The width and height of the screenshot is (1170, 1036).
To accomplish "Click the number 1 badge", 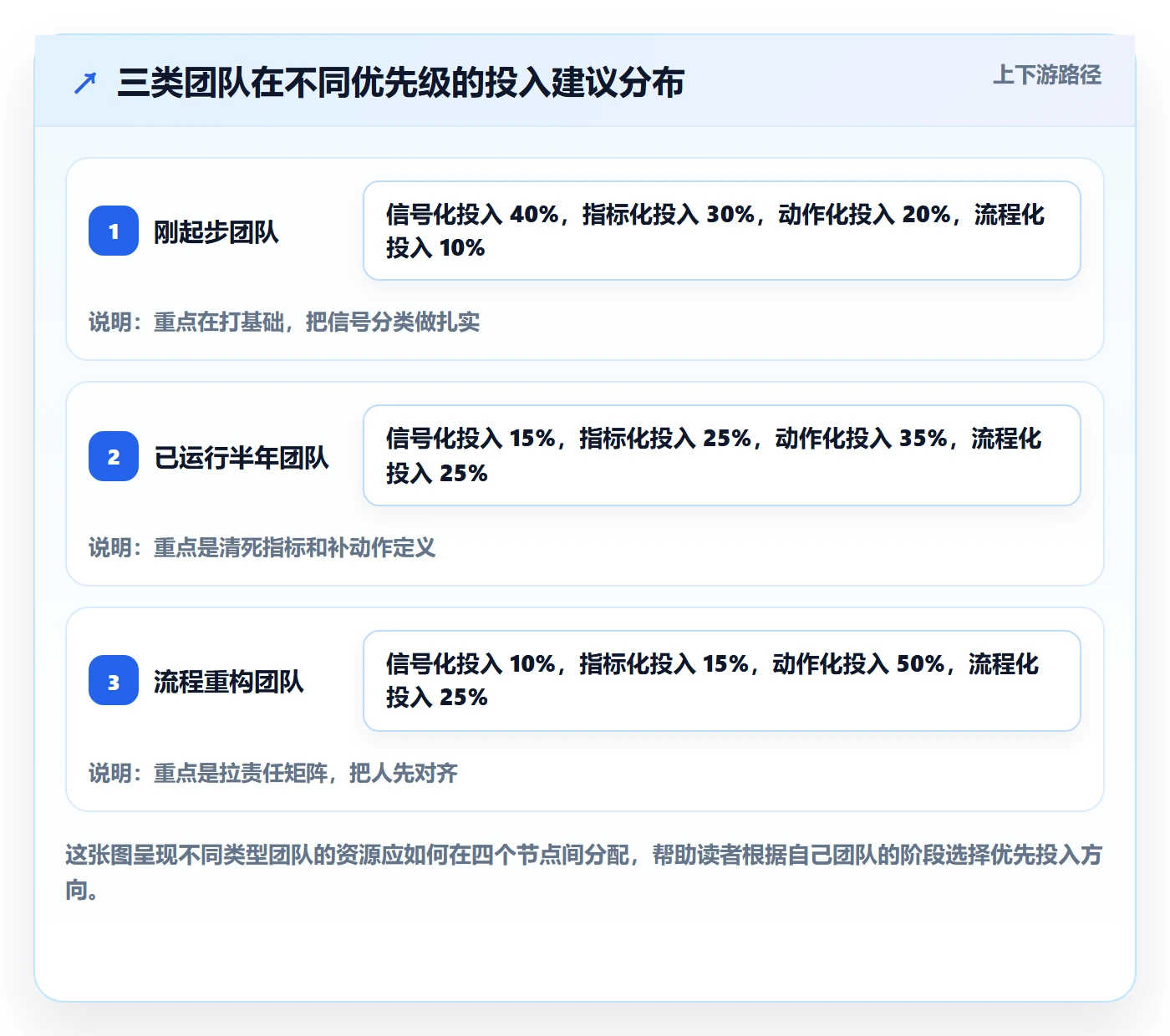I will pyautogui.click(x=114, y=231).
